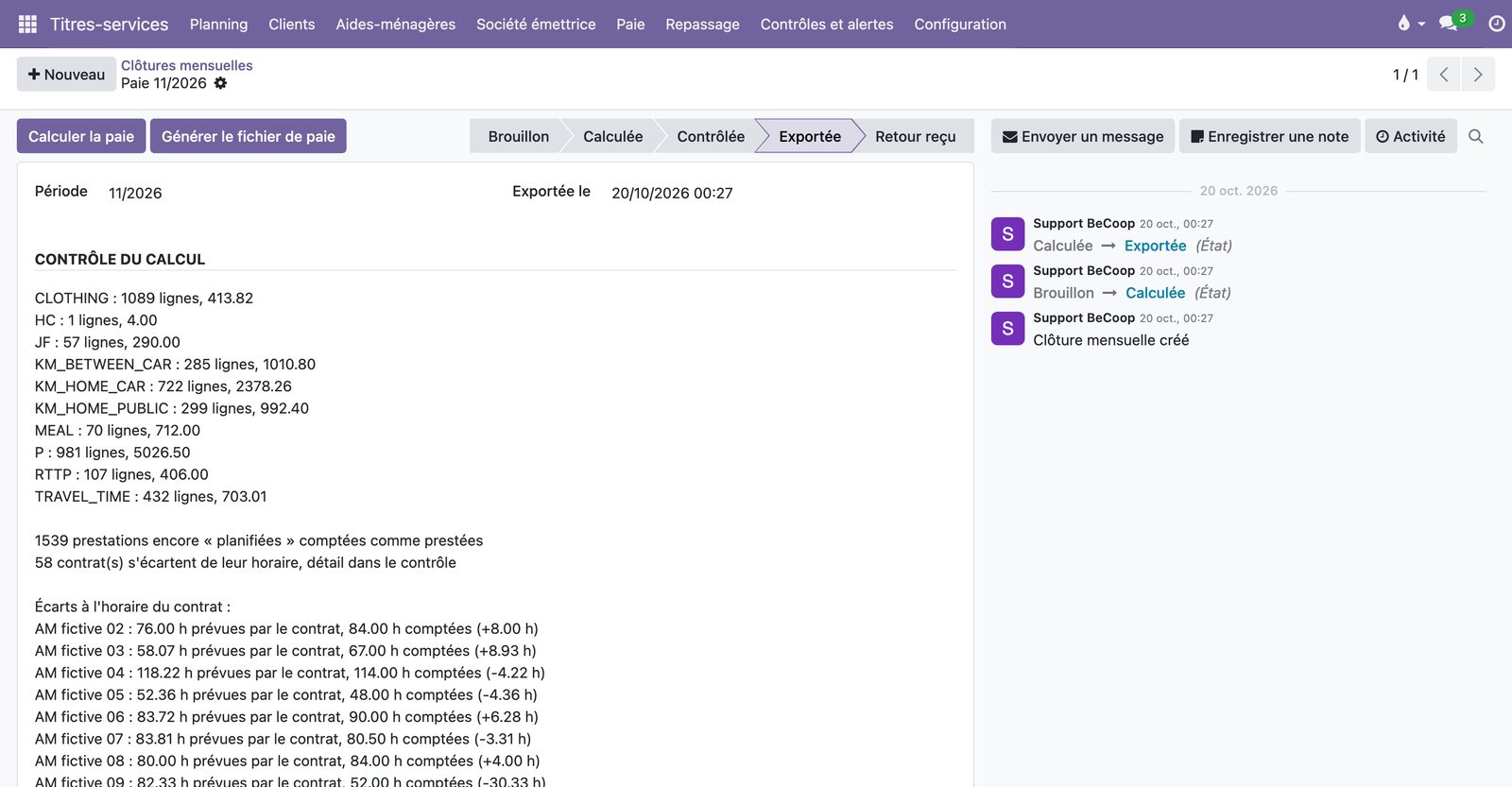Open the conversations icon with badge 3
The image size is (1512, 787).
click(x=1454, y=22)
